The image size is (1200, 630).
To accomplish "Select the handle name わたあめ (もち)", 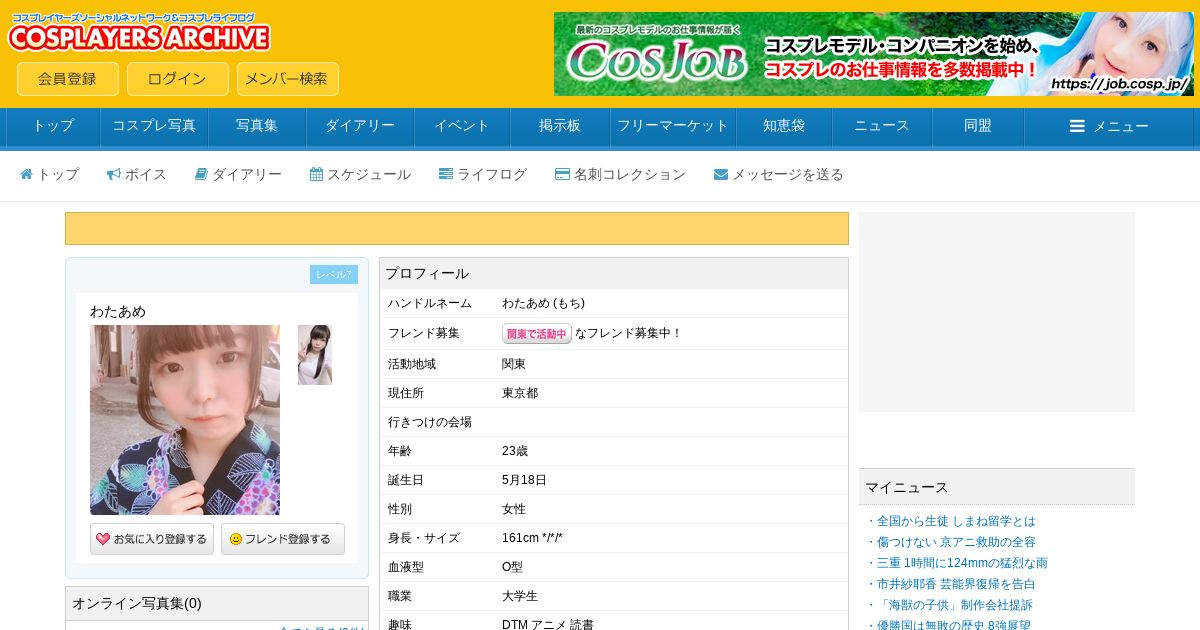I will pyautogui.click(x=543, y=303).
